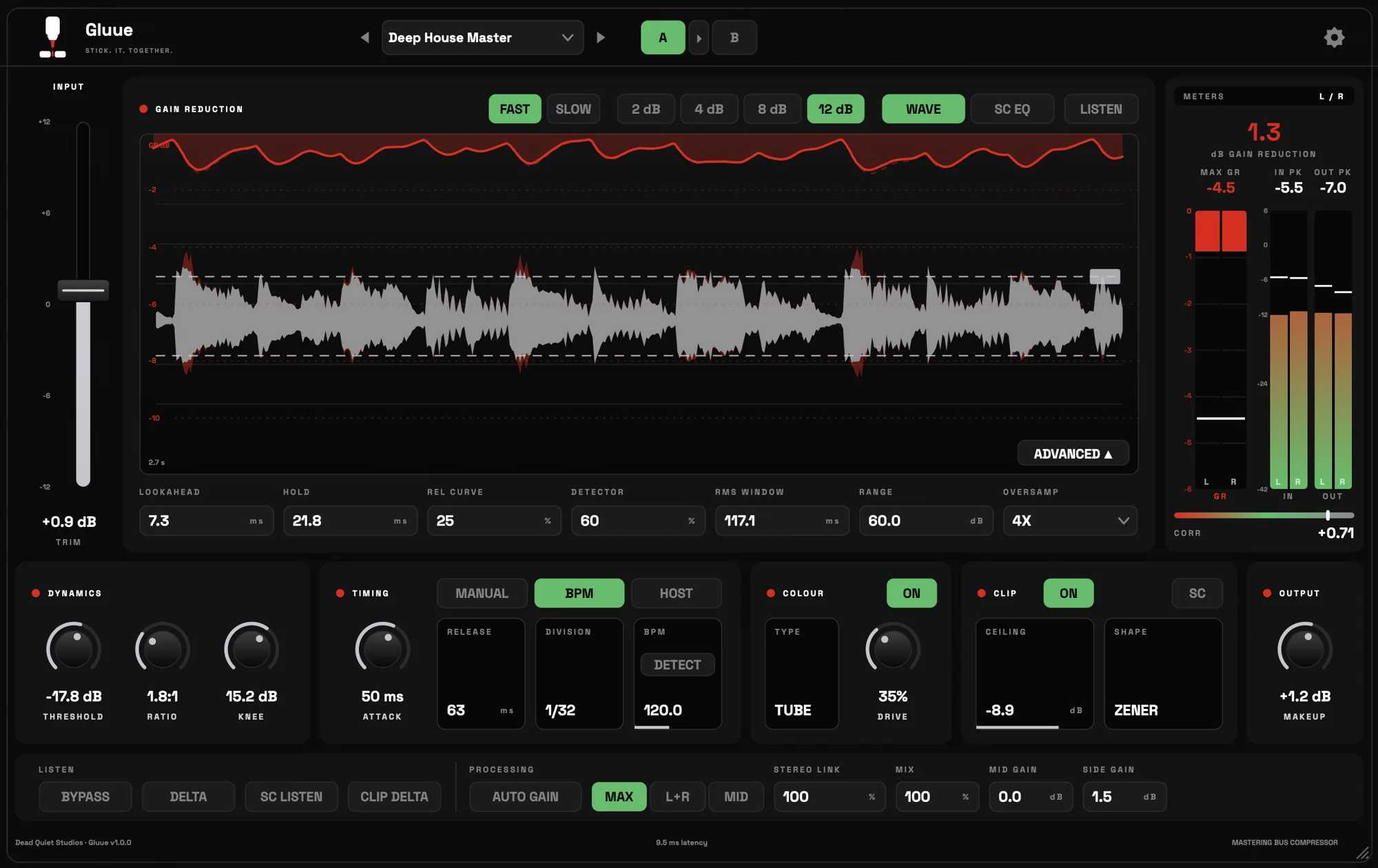Image resolution: width=1378 pixels, height=868 pixels.
Task: Enable the Clip SC toggle
Action: point(1197,593)
